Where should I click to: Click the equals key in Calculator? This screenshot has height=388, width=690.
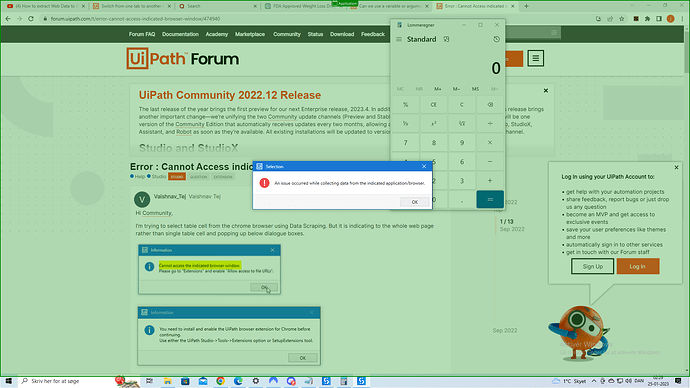(490, 199)
